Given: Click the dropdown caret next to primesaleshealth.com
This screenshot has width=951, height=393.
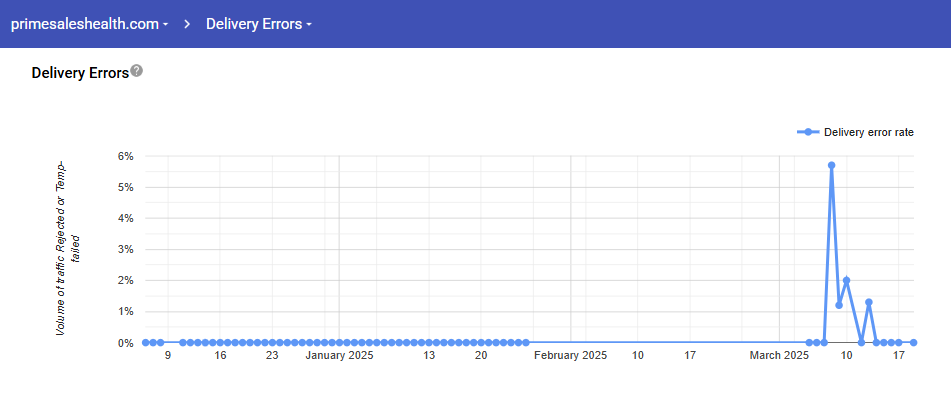Looking at the screenshot, I should (x=165, y=25).
